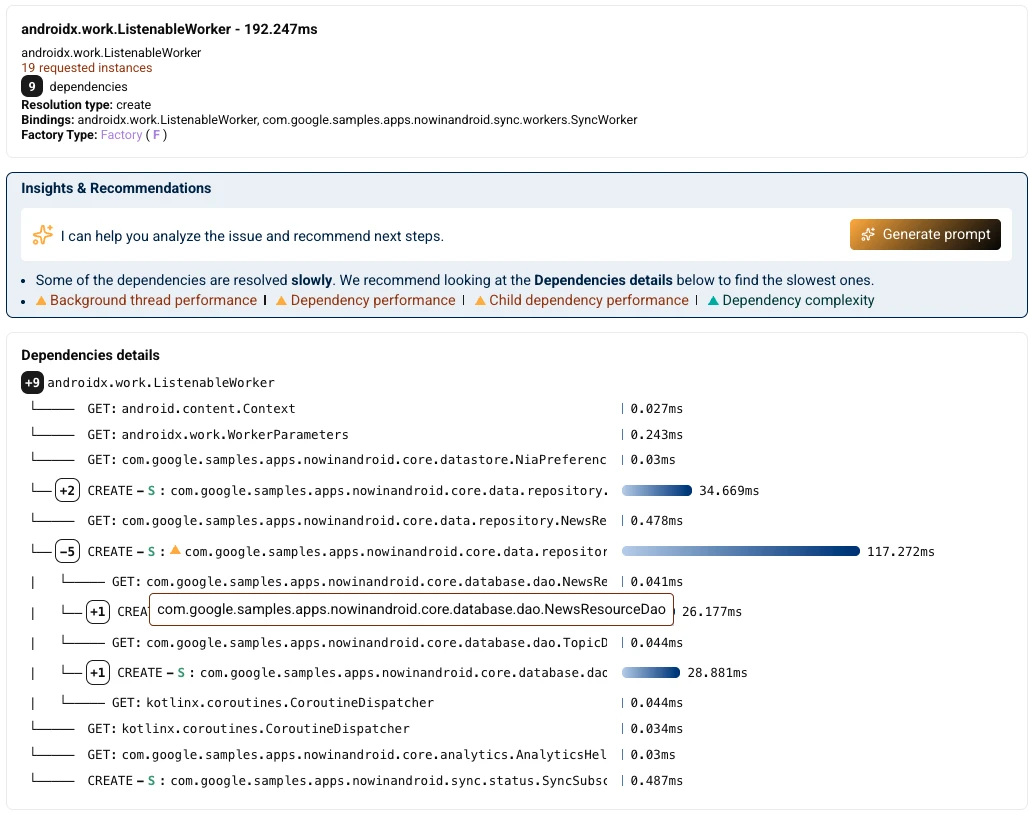The image size is (1036, 818).
Task: Toggle the +9 ListenableWorker root node
Action: point(32,382)
